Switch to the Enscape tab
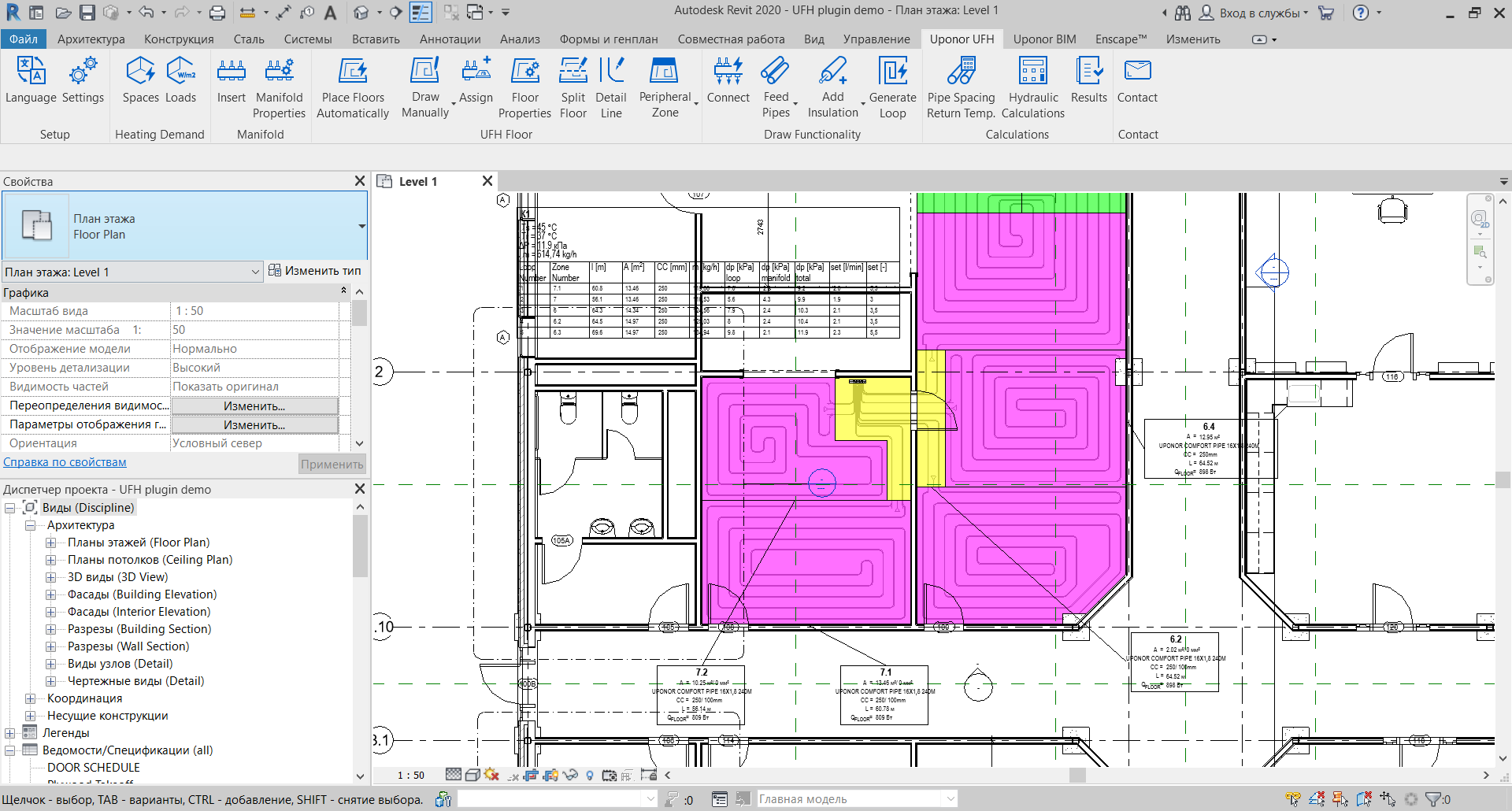 point(1121,39)
